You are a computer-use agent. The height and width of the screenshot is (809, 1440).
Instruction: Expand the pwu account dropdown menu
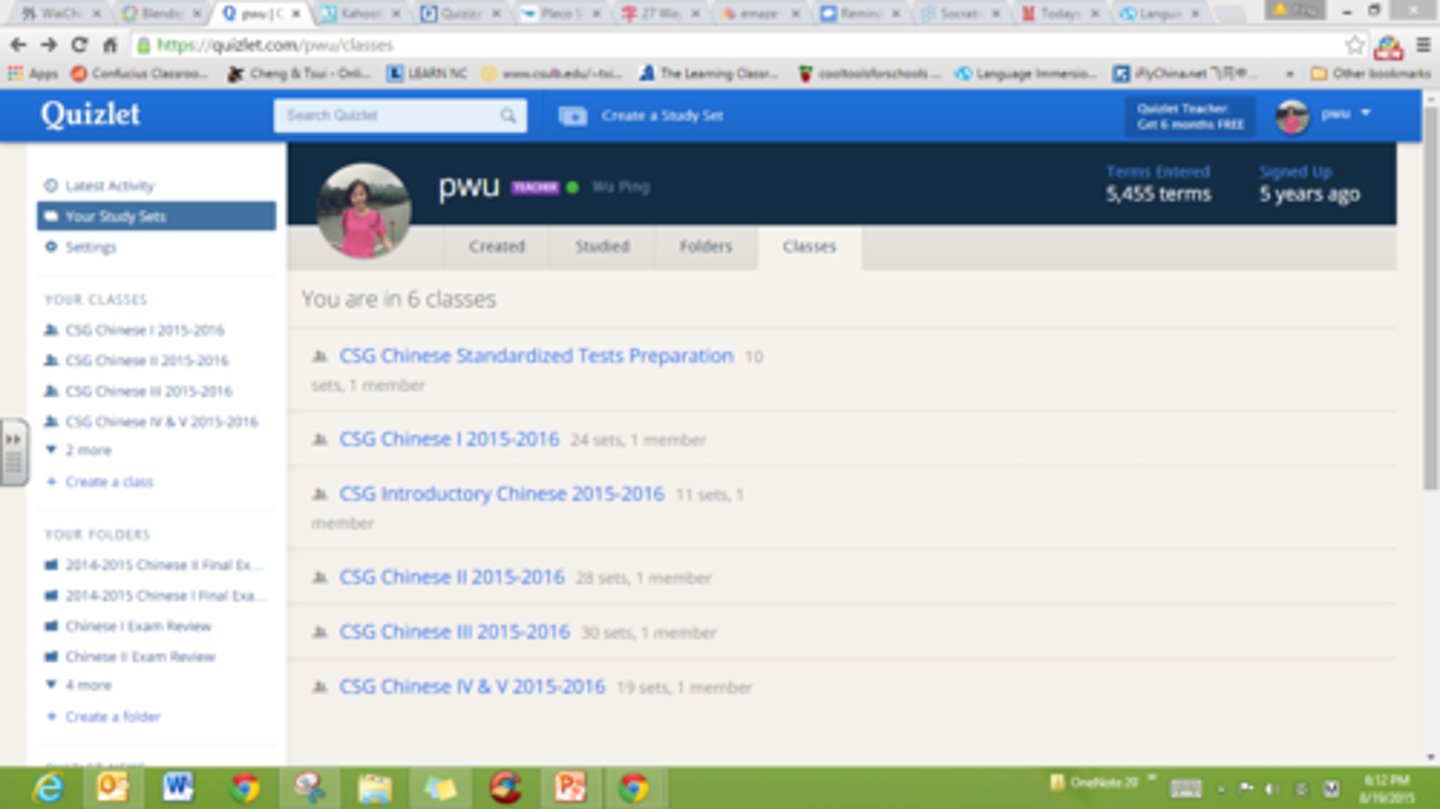pos(1365,114)
